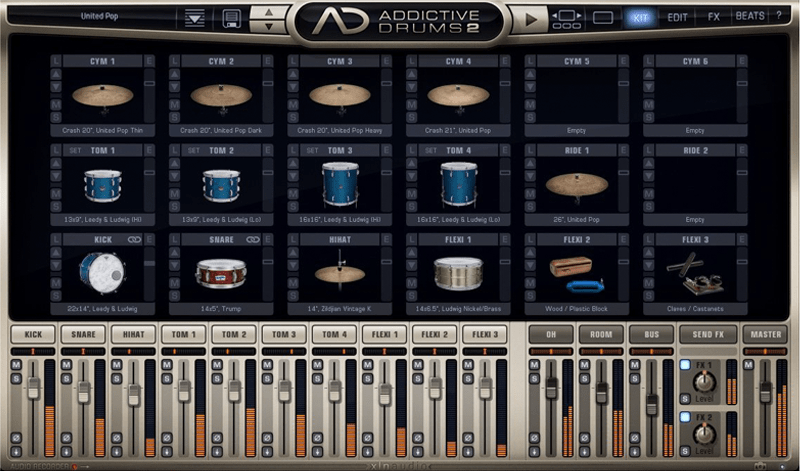Open the United Pop preset dropdown
Image resolution: width=800 pixels, height=471 pixels.
tap(100, 16)
